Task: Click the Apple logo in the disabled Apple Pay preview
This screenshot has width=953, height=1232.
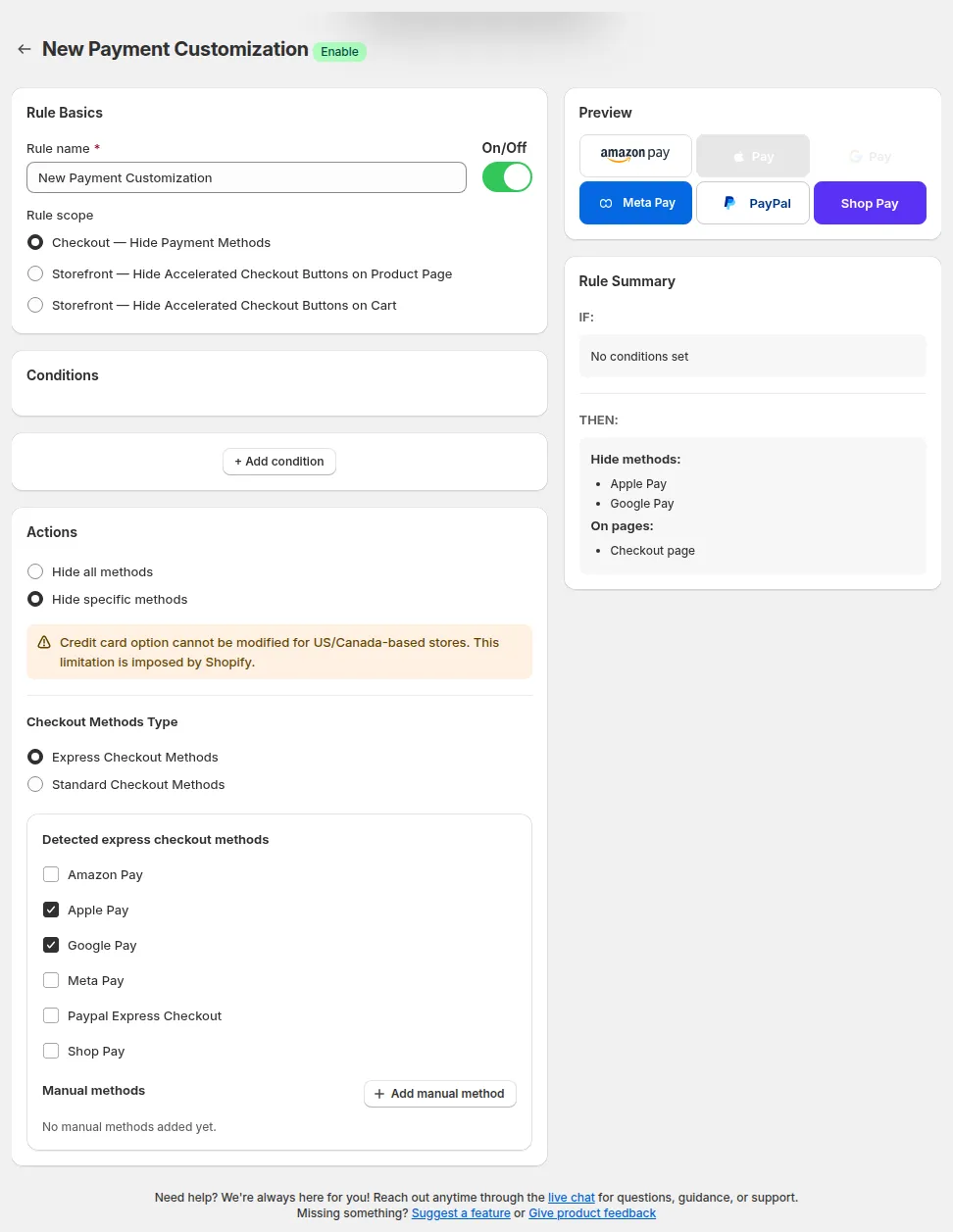Action: pyautogui.click(x=738, y=157)
